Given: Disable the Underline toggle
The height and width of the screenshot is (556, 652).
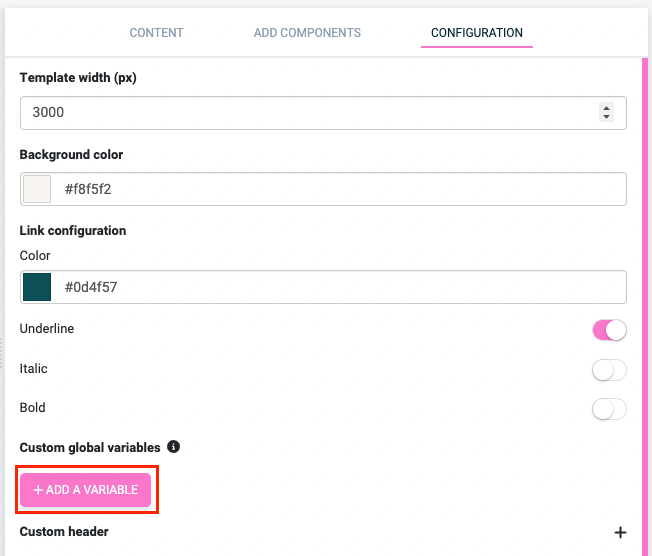Looking at the screenshot, I should point(609,329).
